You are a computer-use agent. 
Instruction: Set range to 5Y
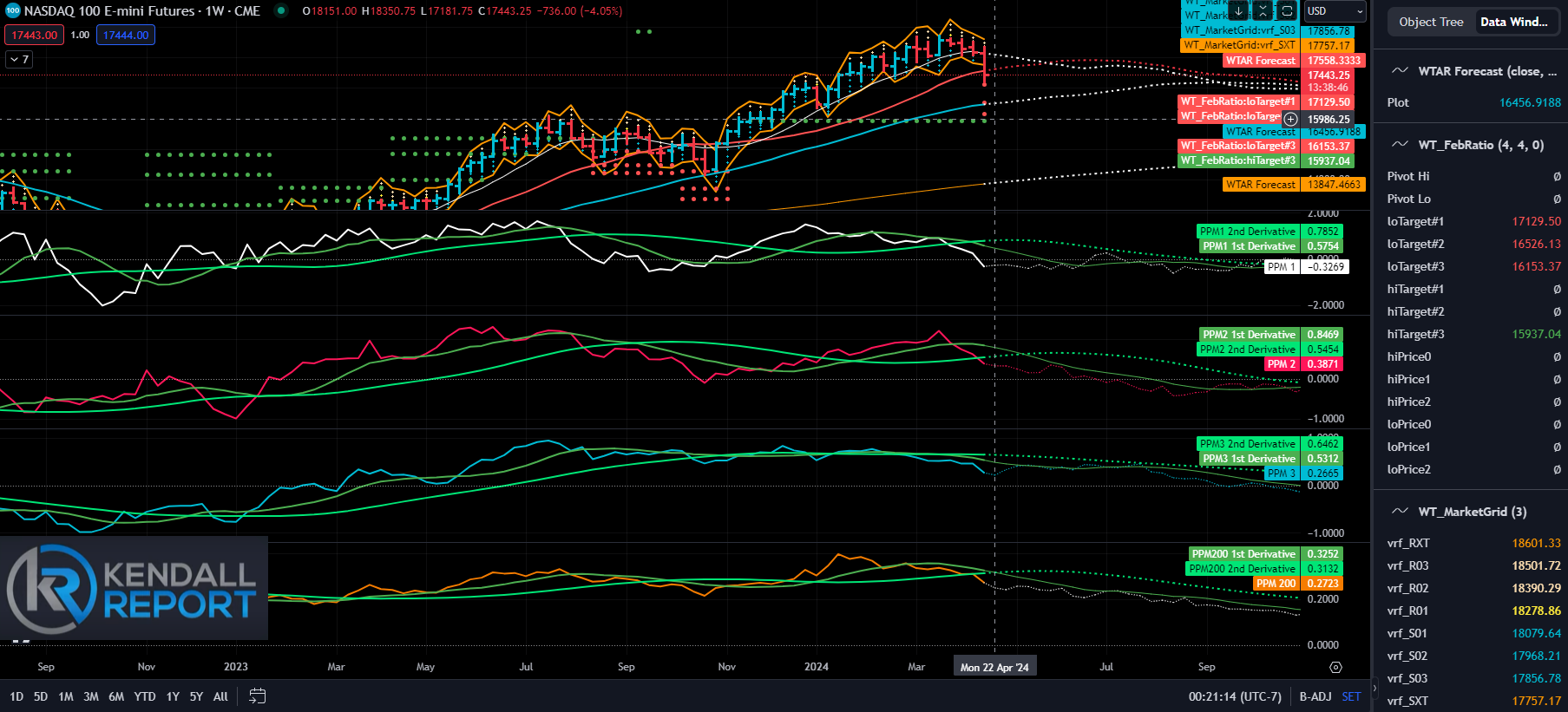[x=196, y=696]
